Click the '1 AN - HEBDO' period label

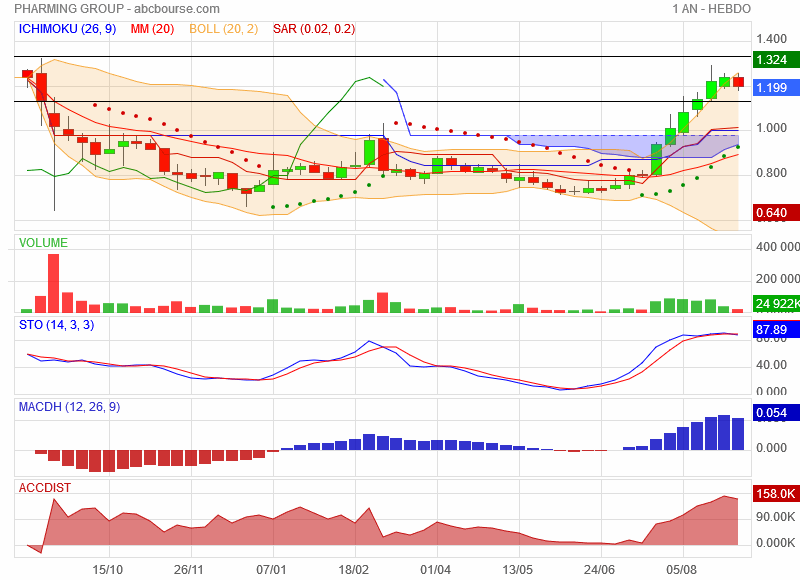(711, 9)
